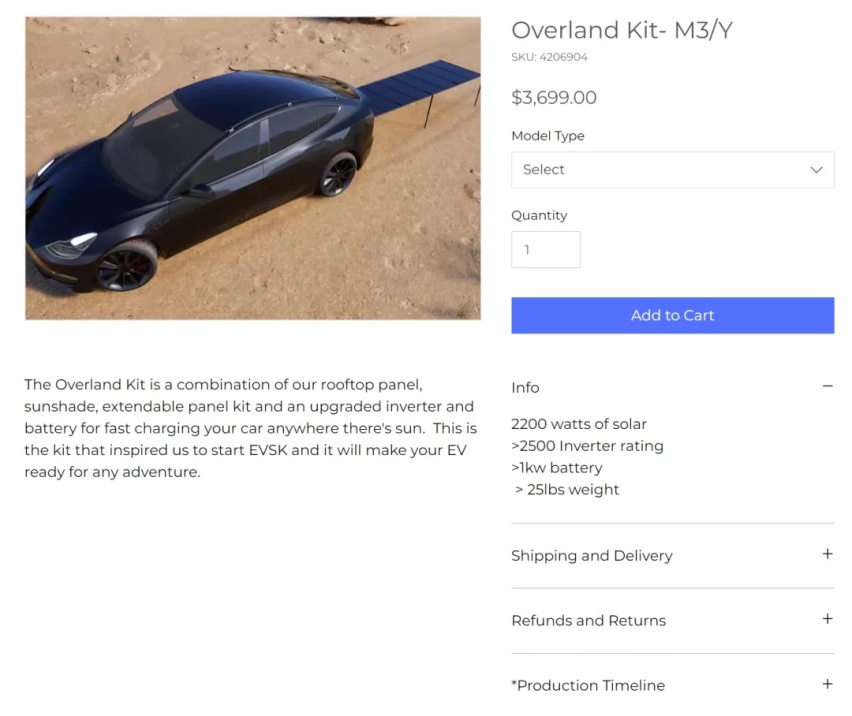Click the SKU 4206904 text
This screenshot has height=716, width=852.
(549, 57)
